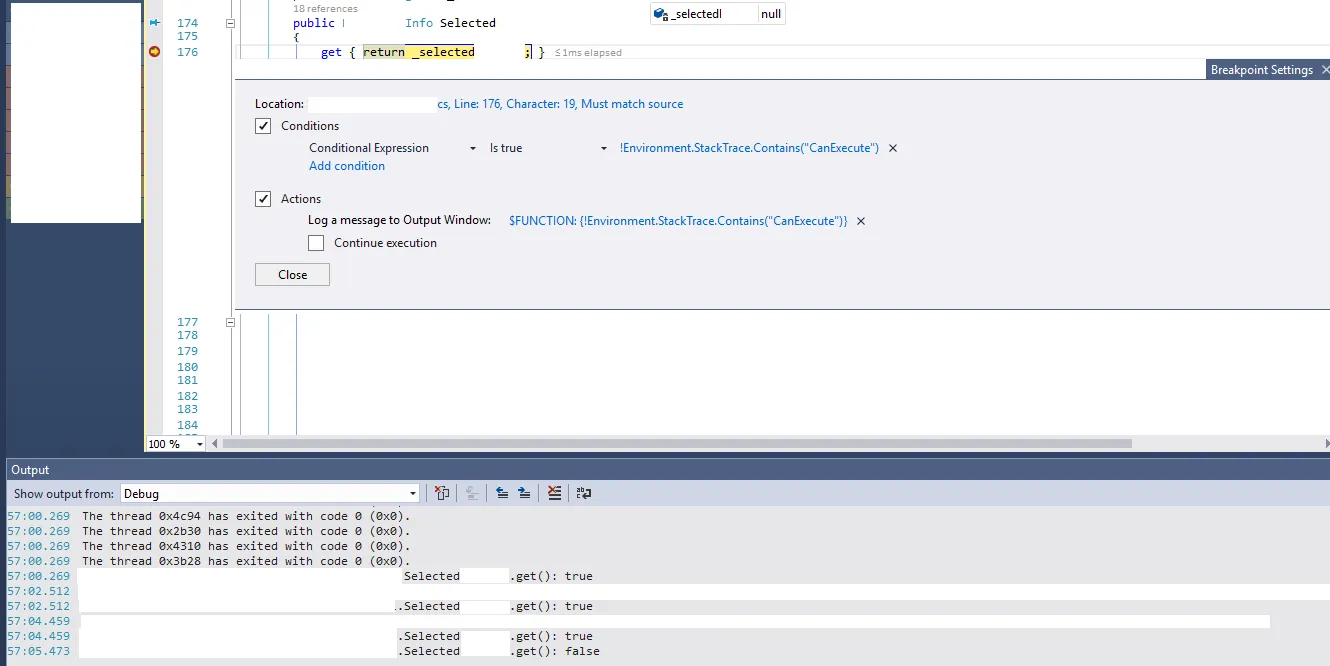Collapse the code block at line 177
1330x666 pixels.
[230, 322]
